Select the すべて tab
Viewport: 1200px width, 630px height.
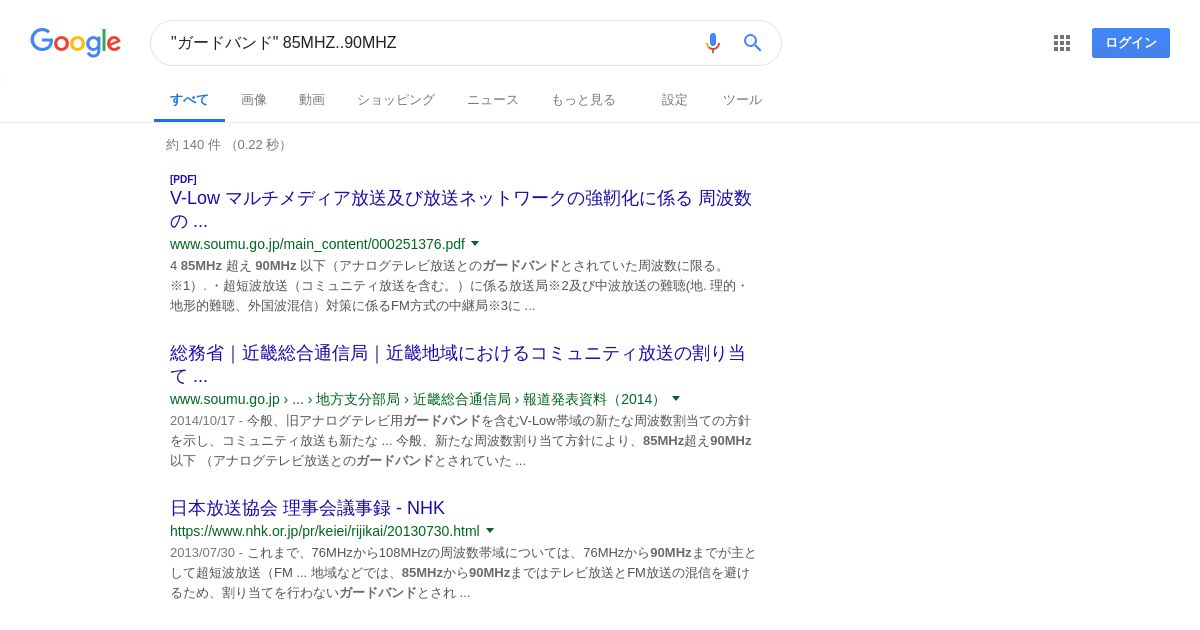[189, 100]
